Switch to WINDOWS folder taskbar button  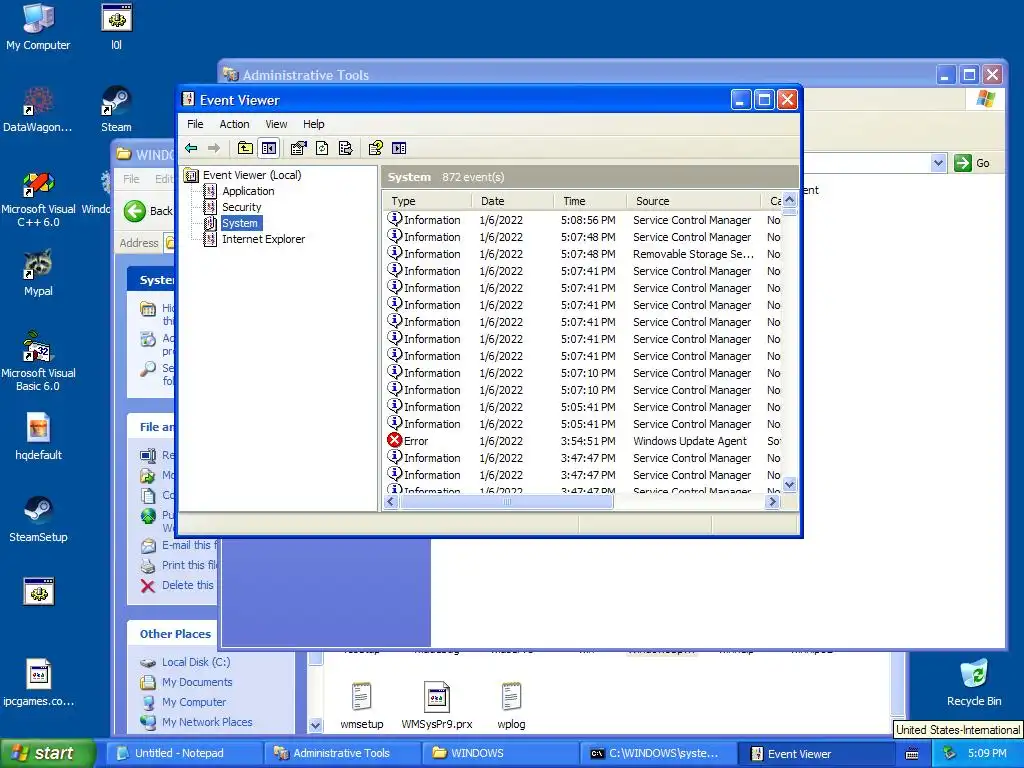click(x=500, y=753)
